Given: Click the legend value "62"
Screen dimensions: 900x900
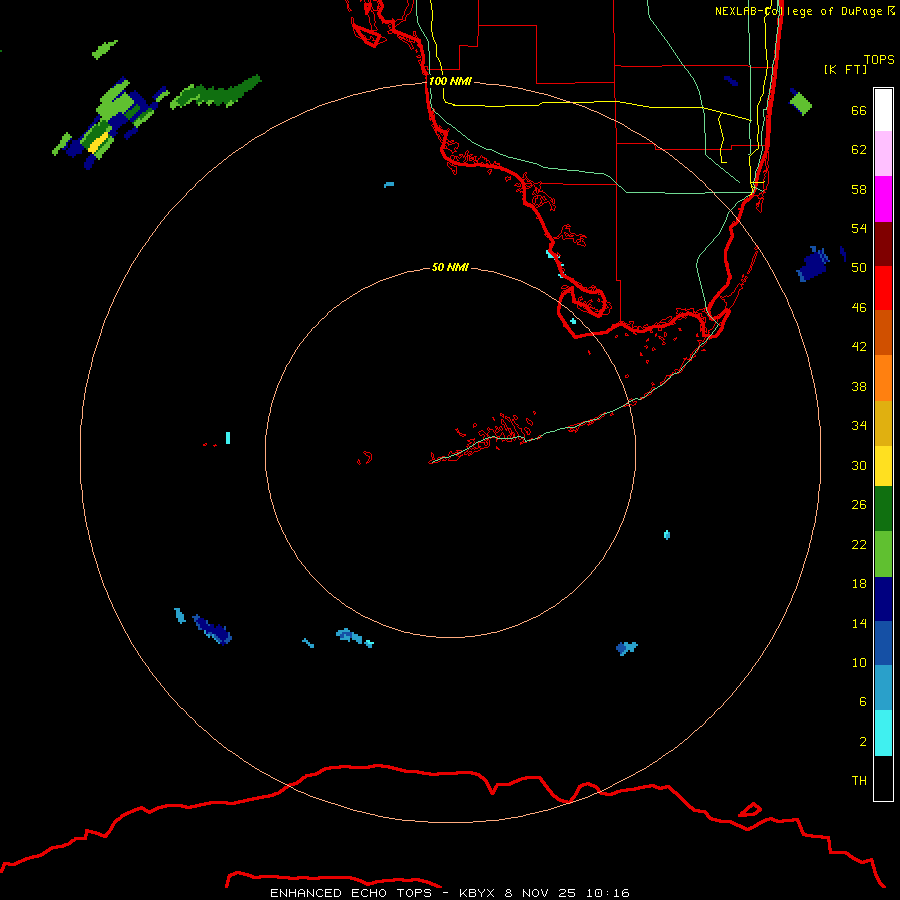Looking at the screenshot, I should point(859,150).
